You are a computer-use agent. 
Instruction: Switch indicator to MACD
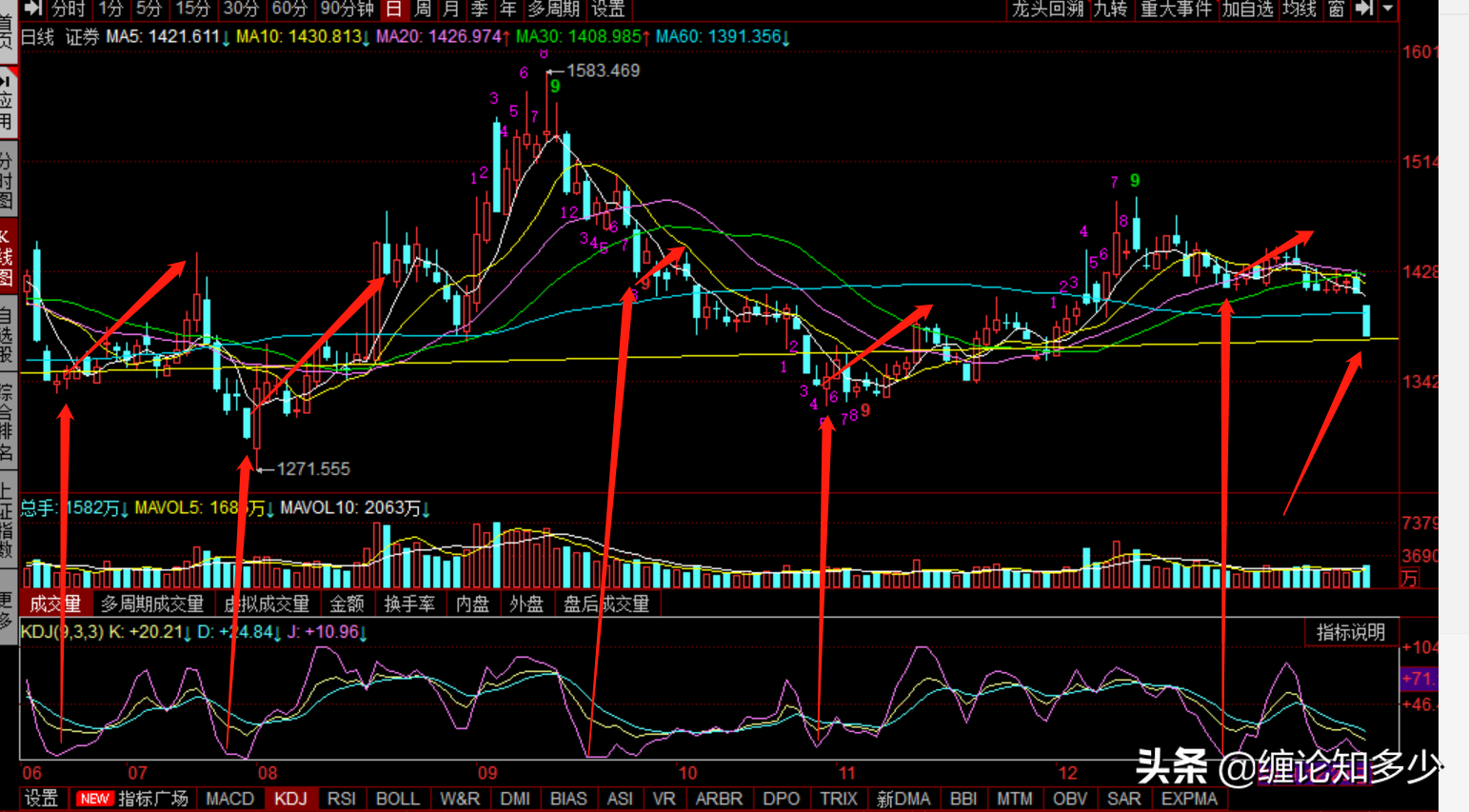click(x=230, y=799)
